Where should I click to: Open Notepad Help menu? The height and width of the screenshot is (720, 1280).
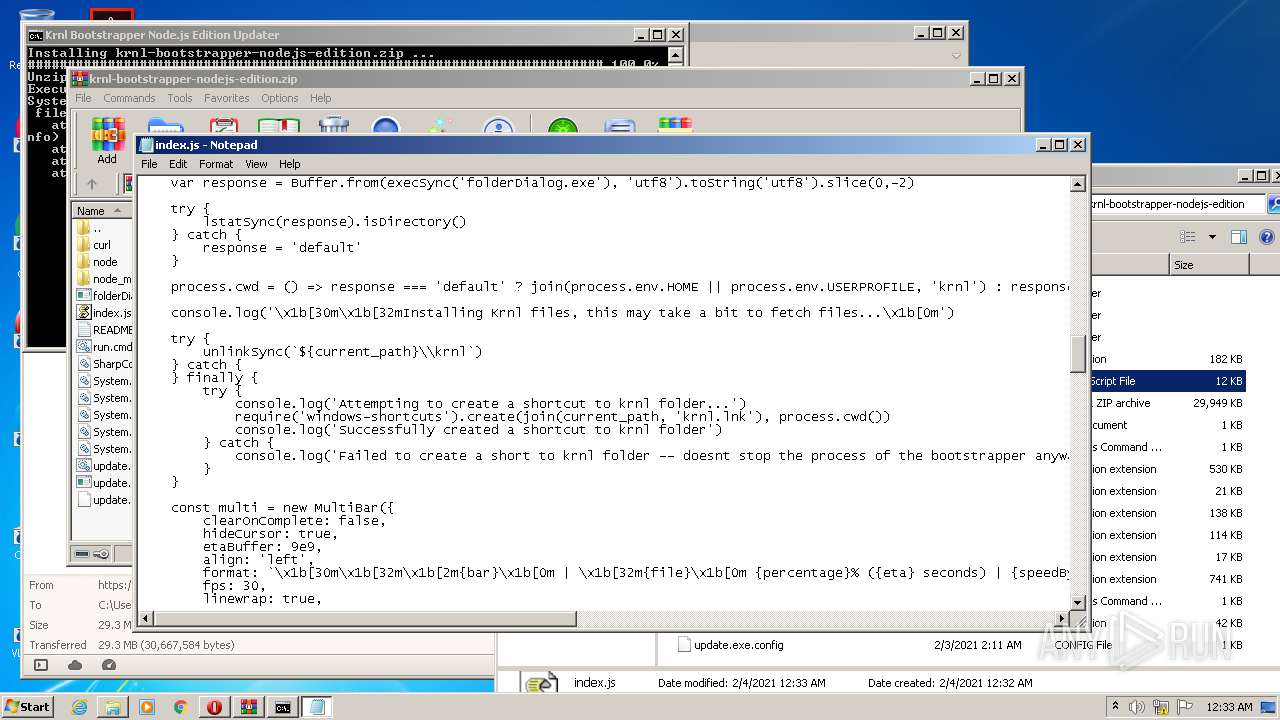click(x=290, y=164)
